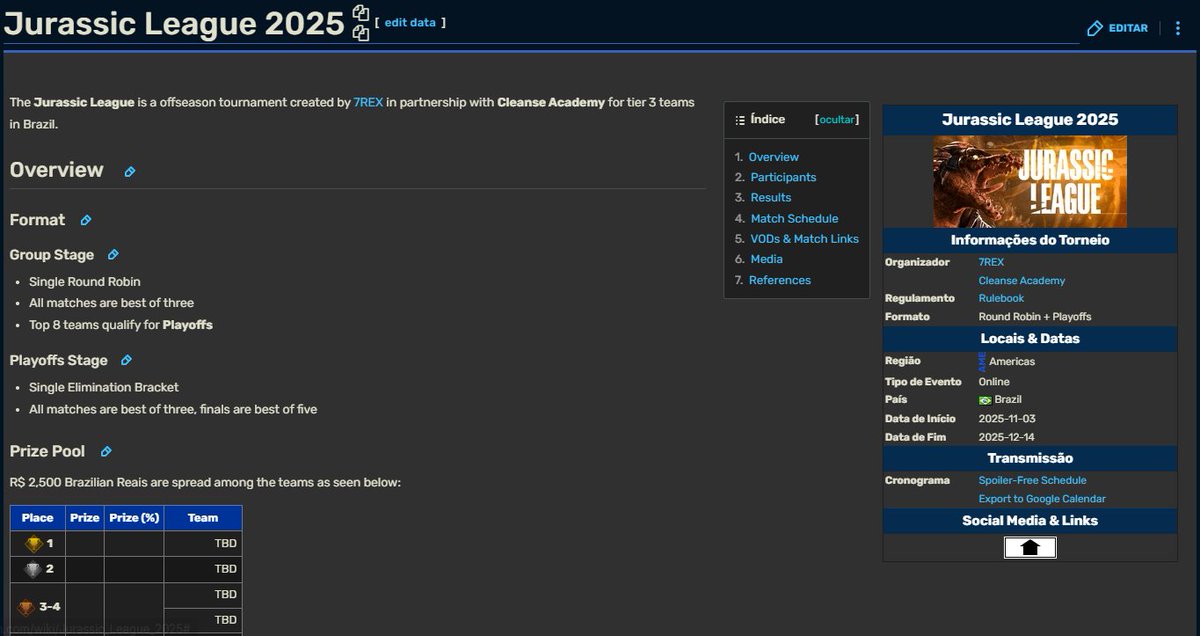Click the Americas region value

1011,362
